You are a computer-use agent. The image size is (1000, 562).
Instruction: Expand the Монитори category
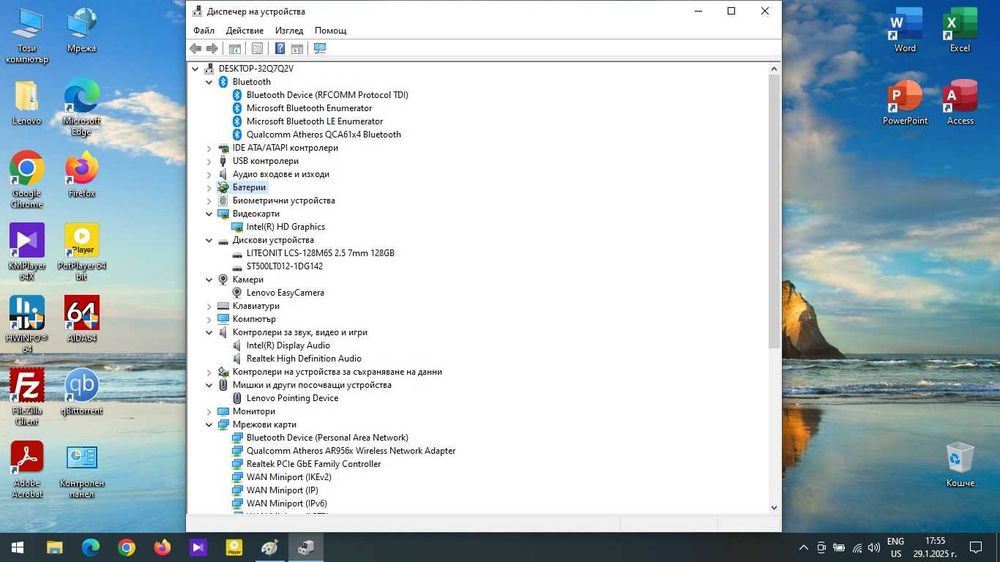pos(209,411)
